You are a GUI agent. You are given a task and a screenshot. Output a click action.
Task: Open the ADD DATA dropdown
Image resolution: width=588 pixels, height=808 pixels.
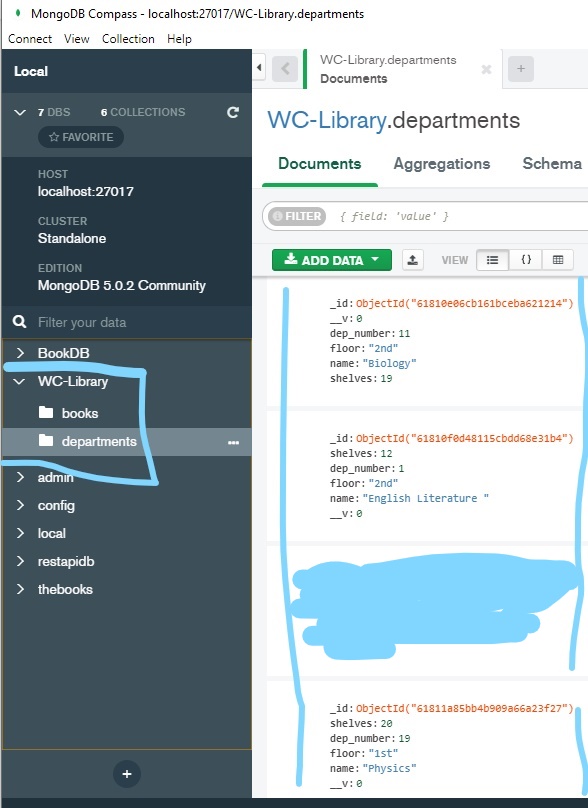[x=332, y=260]
